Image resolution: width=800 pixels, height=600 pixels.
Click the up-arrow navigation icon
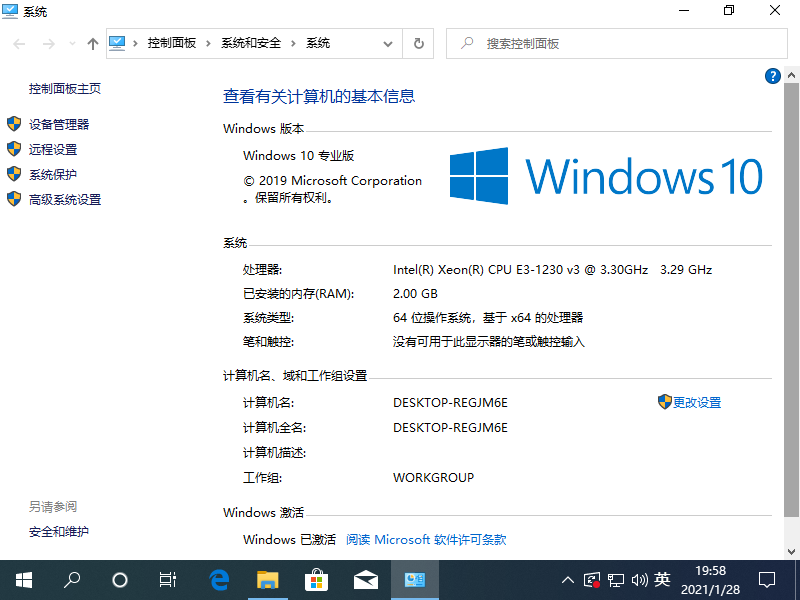point(93,43)
